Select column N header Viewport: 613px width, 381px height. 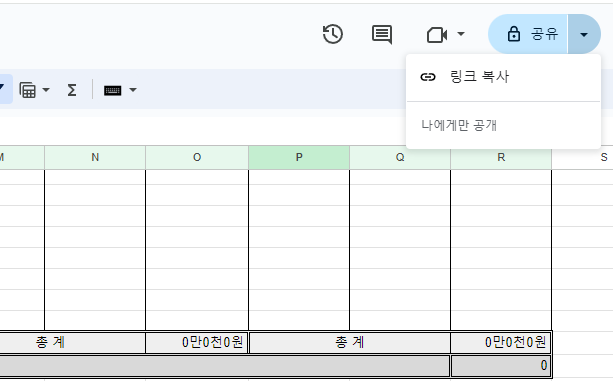coord(95,157)
